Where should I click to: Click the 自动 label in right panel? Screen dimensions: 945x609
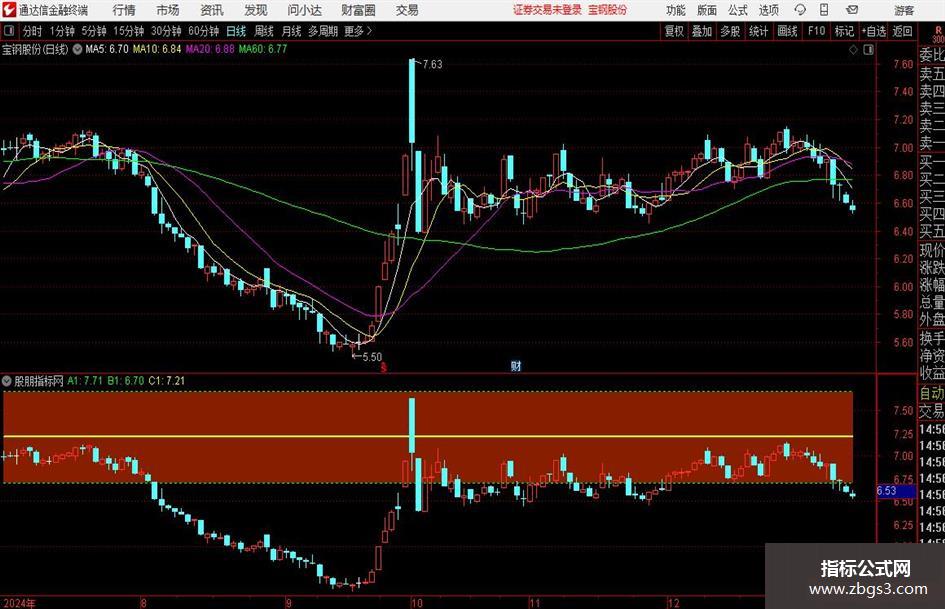point(932,393)
